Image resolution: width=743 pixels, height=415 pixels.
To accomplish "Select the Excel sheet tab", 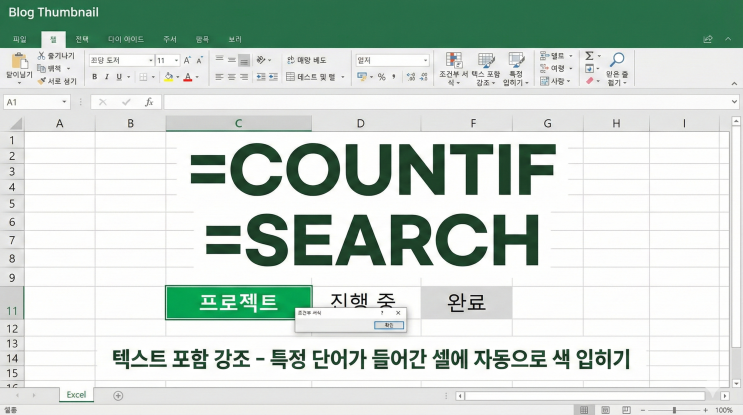I will point(76,395).
